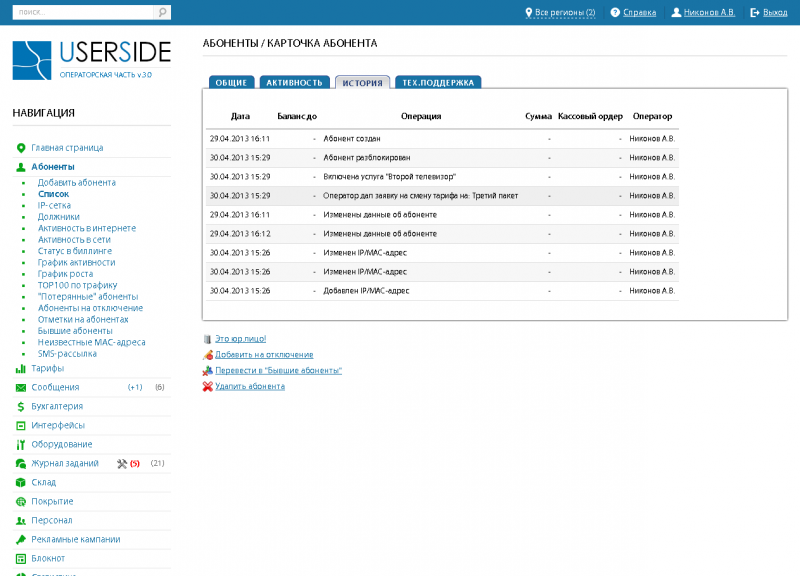Select Должники in the subscribers submenu
This screenshot has width=800, height=576.
pos(58,216)
